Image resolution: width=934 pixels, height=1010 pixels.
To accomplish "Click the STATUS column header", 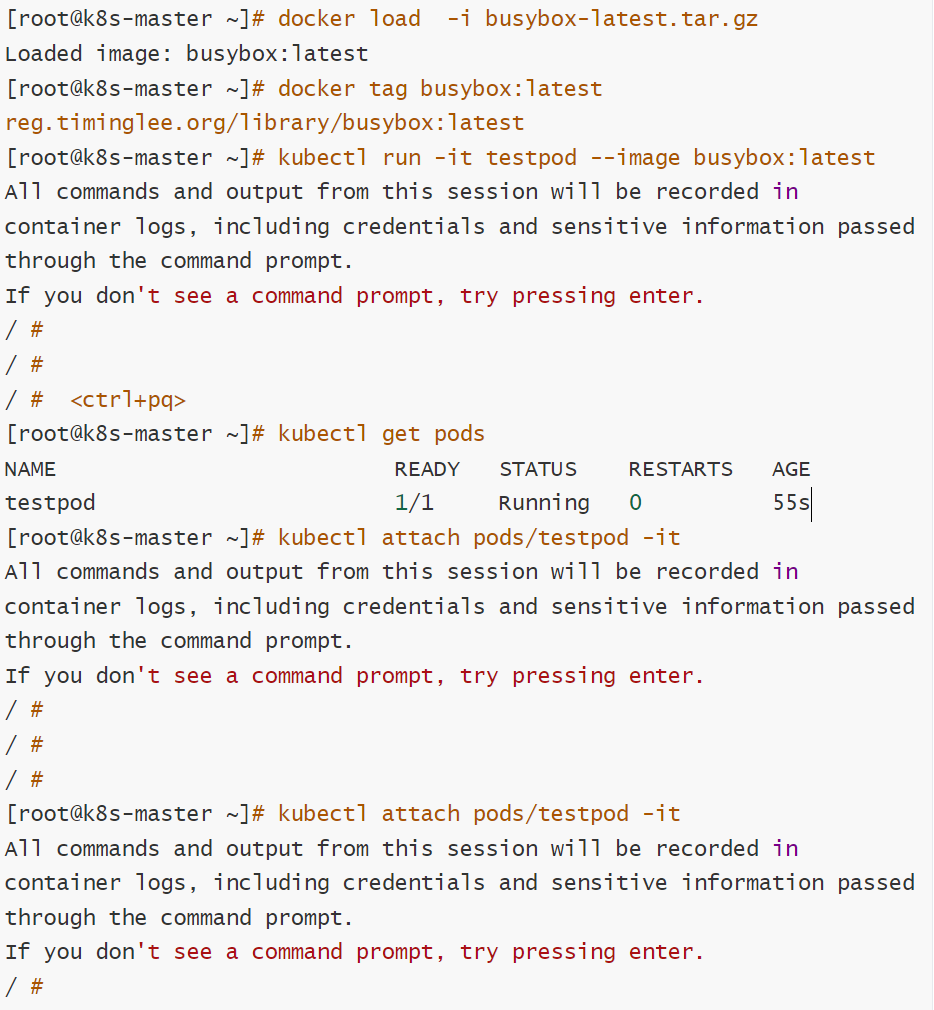I will click(538, 469).
